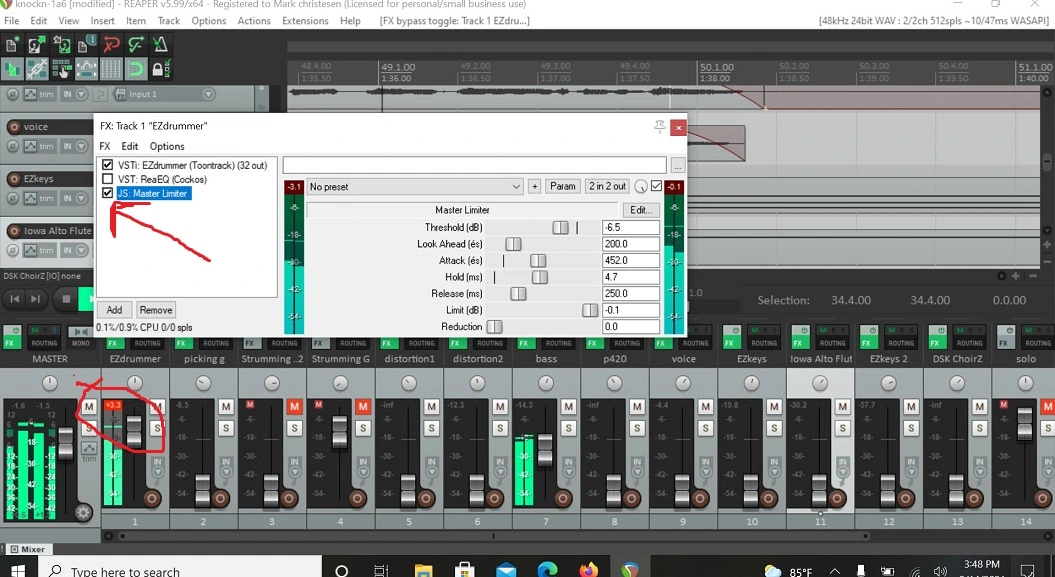Toggle Grid Lines toolbar icon
This screenshot has width=1055, height=577.
point(111,69)
